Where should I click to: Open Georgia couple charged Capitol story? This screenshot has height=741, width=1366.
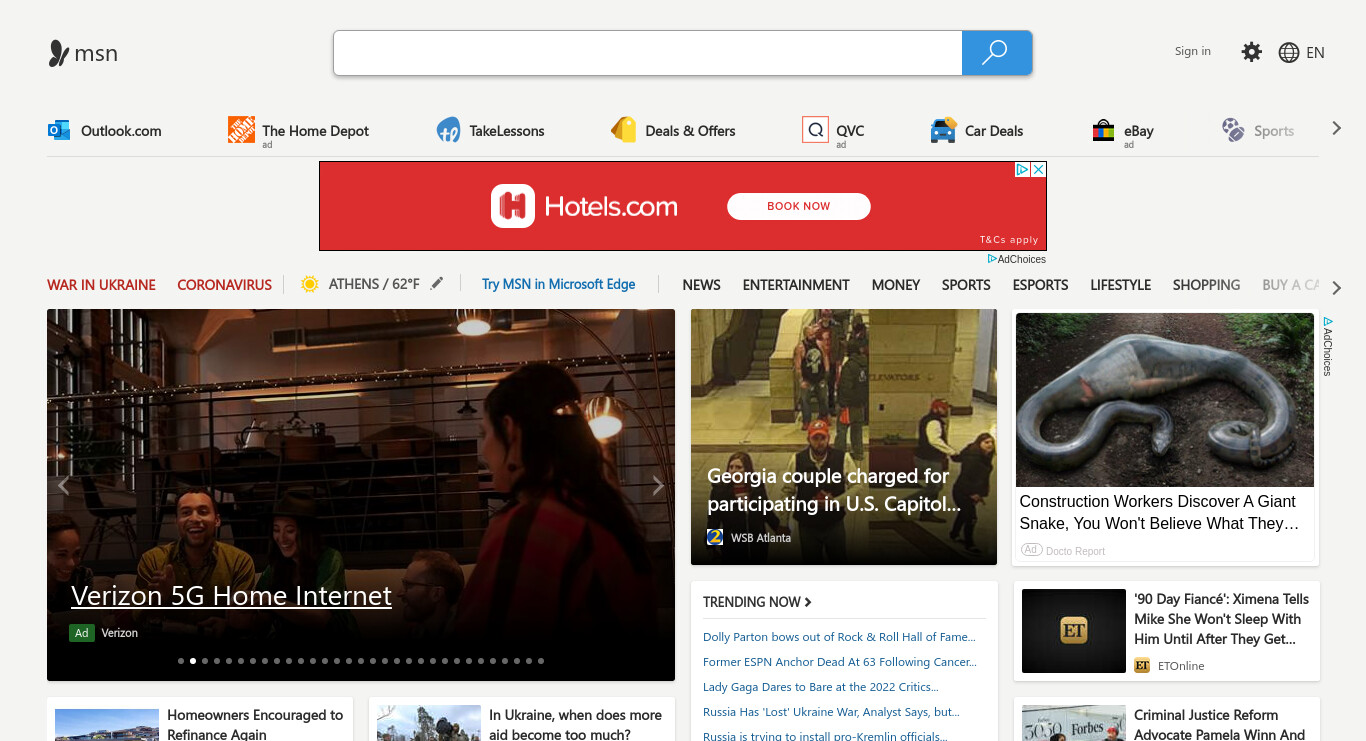click(x=834, y=490)
